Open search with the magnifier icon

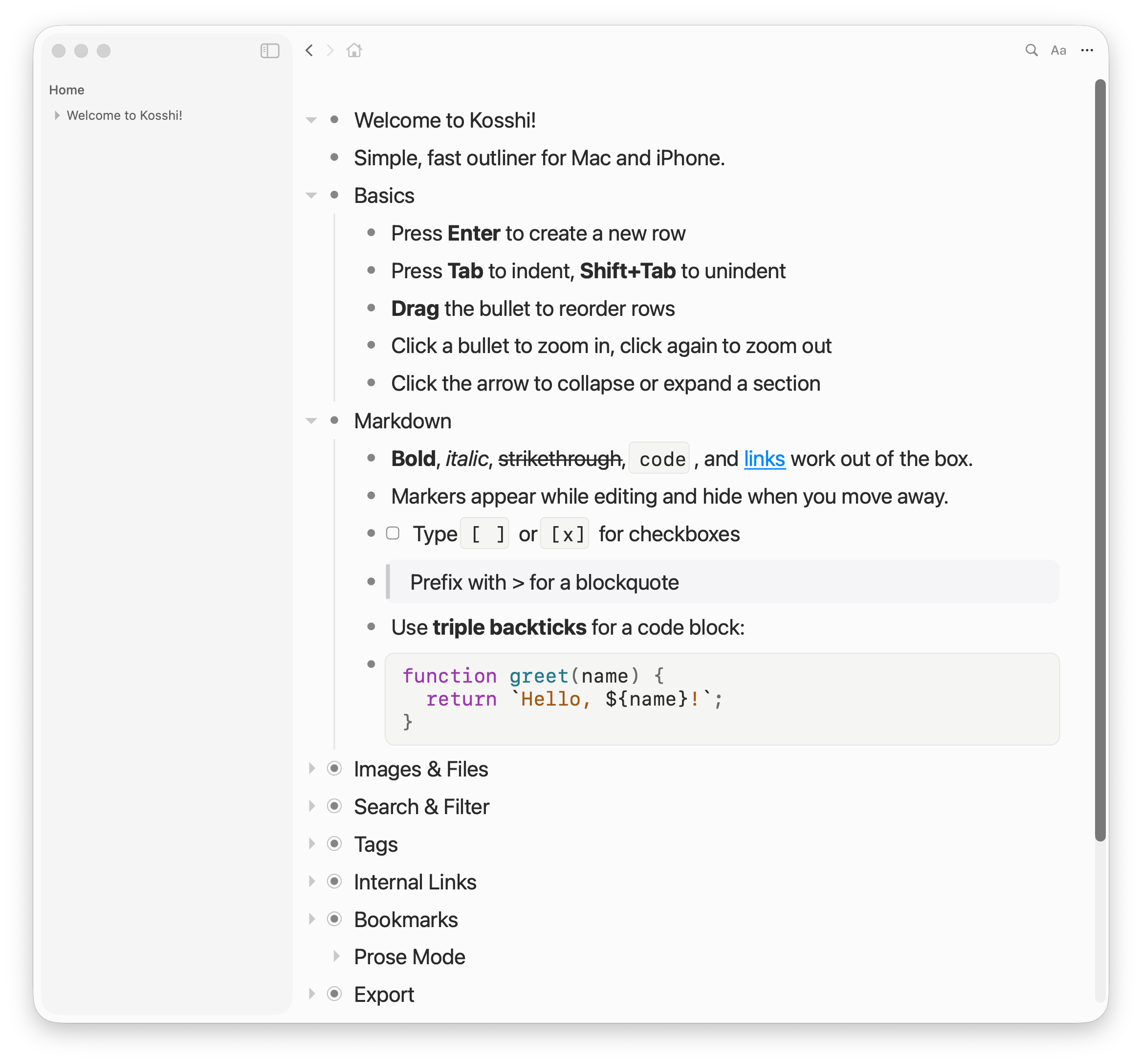[1031, 50]
